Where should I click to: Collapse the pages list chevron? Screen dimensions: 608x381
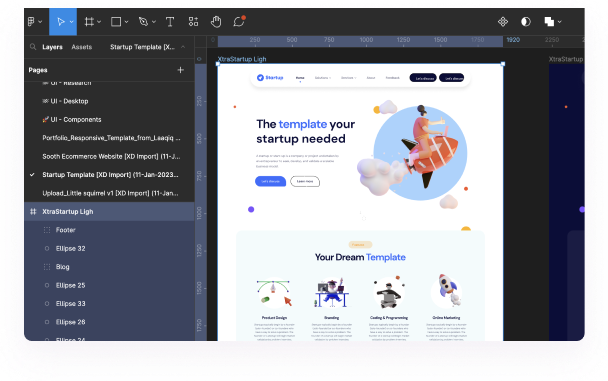pyautogui.click(x=183, y=47)
